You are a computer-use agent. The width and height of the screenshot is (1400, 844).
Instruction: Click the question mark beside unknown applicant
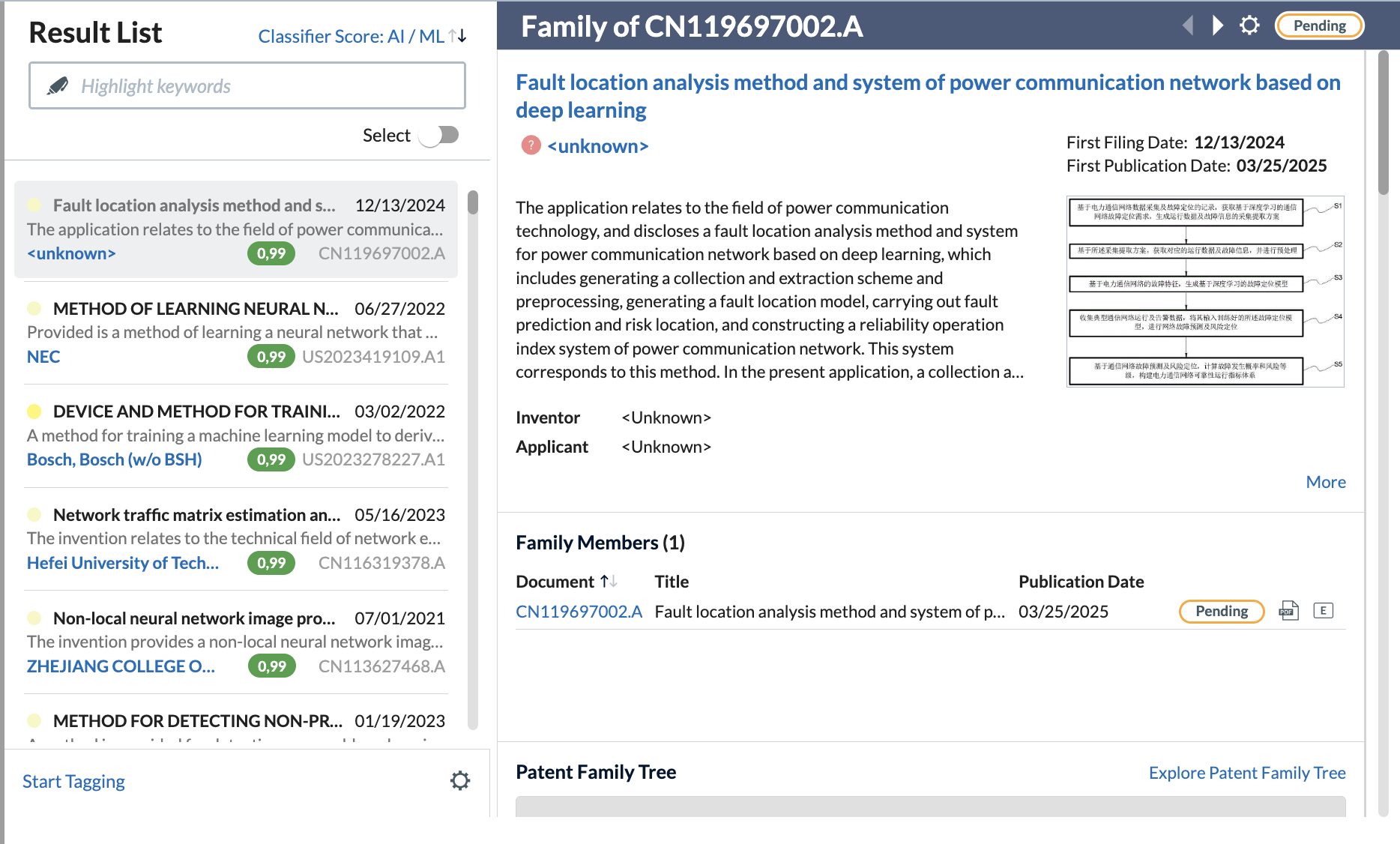click(530, 145)
